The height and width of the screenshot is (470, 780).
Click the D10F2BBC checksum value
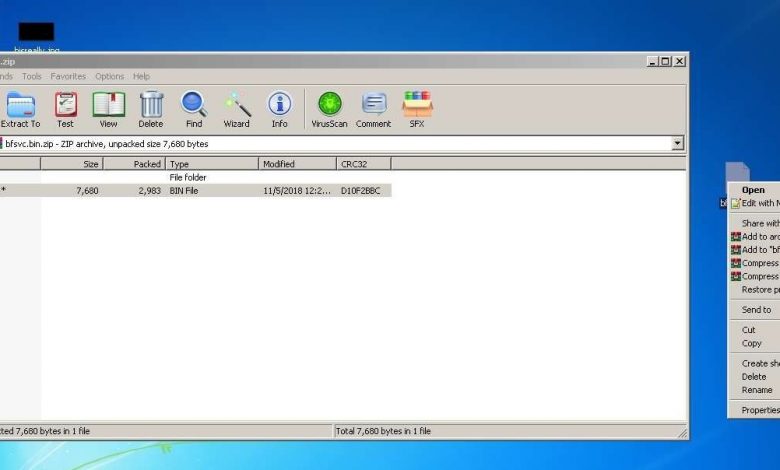[x=361, y=190]
